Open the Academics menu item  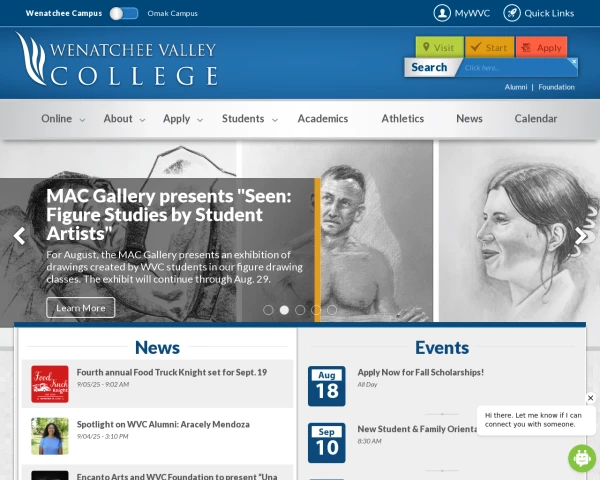(323, 119)
